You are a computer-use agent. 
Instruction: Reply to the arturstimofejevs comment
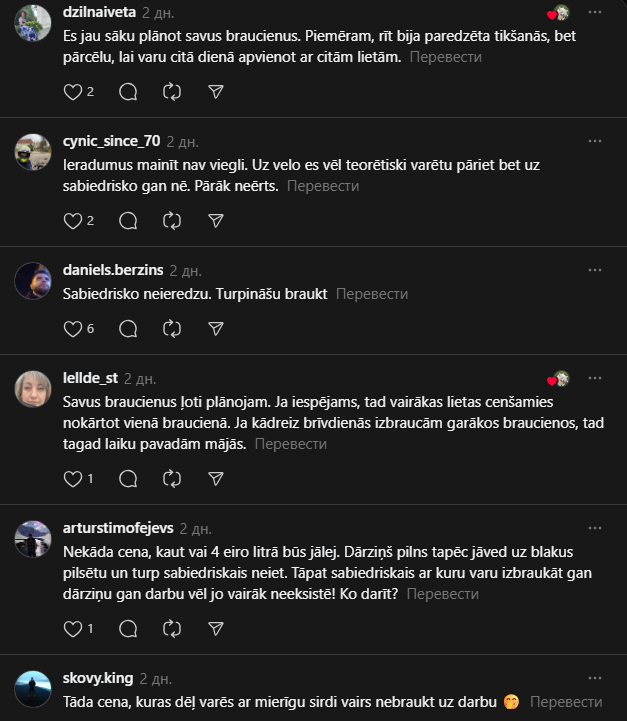tap(128, 629)
